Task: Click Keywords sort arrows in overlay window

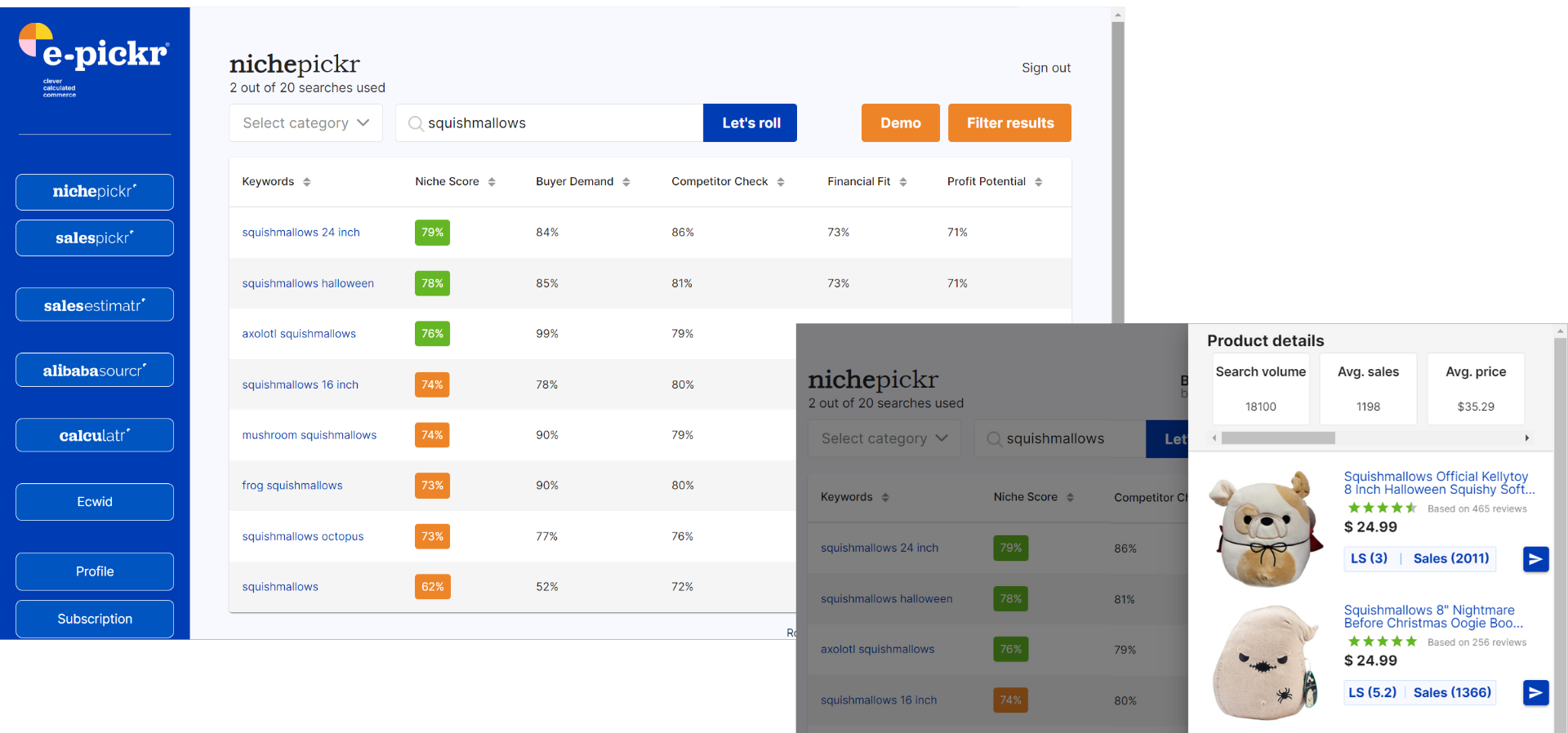Action: (x=885, y=497)
